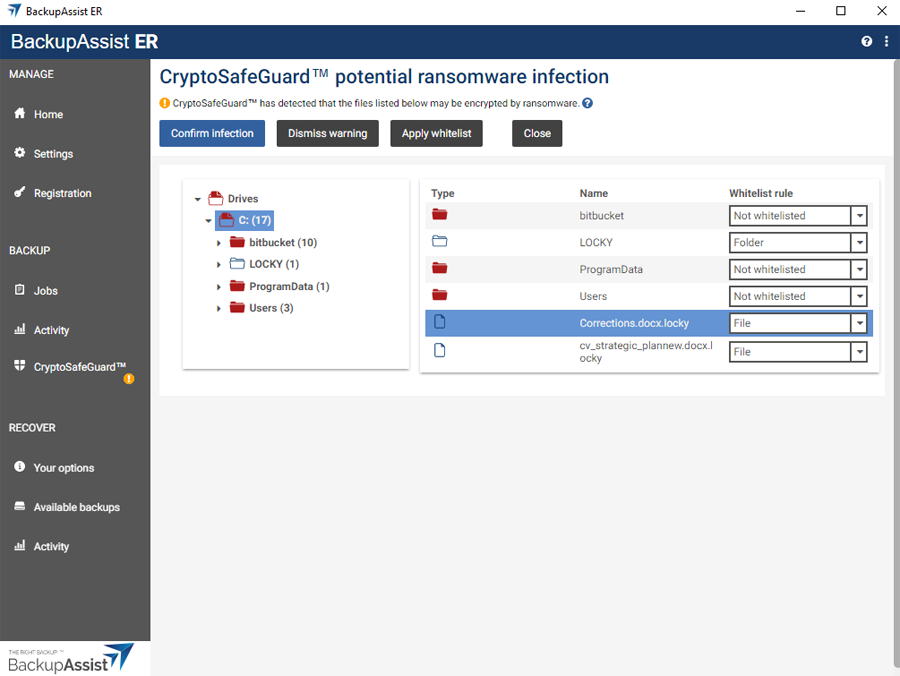Select the cv_strategic_plannew.docx.locky file name

click(646, 352)
